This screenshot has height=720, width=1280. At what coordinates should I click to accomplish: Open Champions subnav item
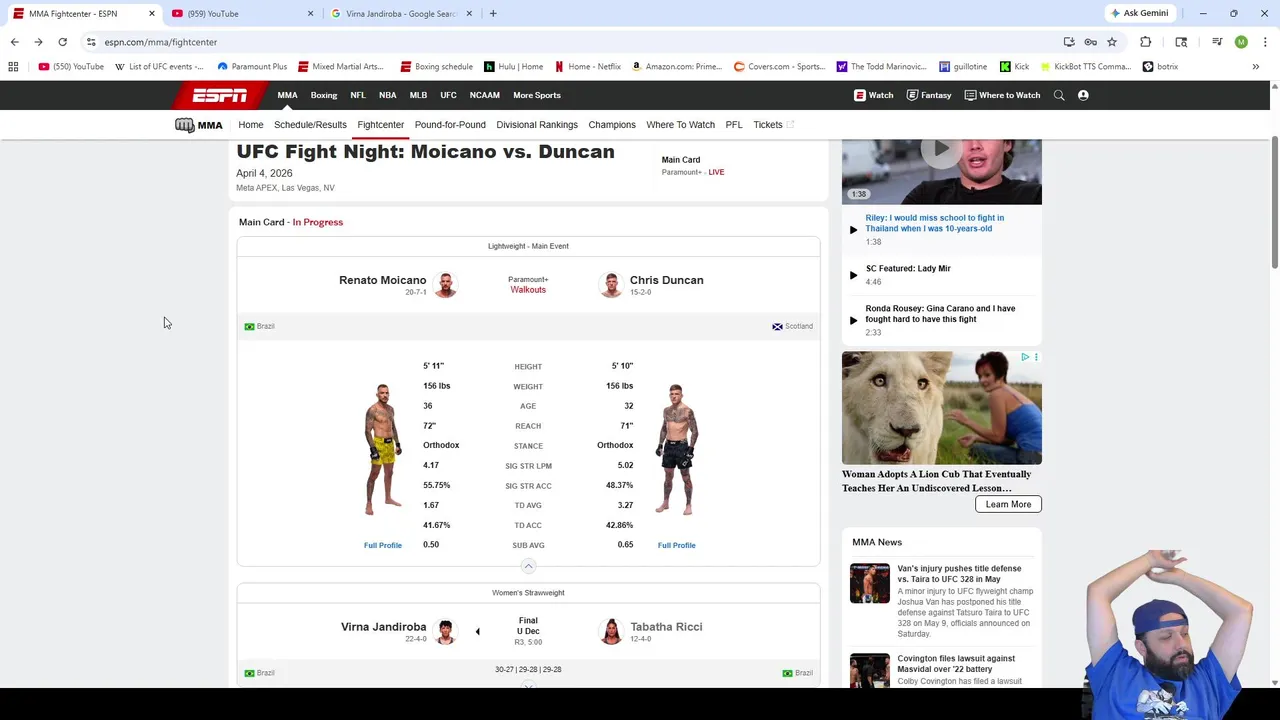click(612, 125)
